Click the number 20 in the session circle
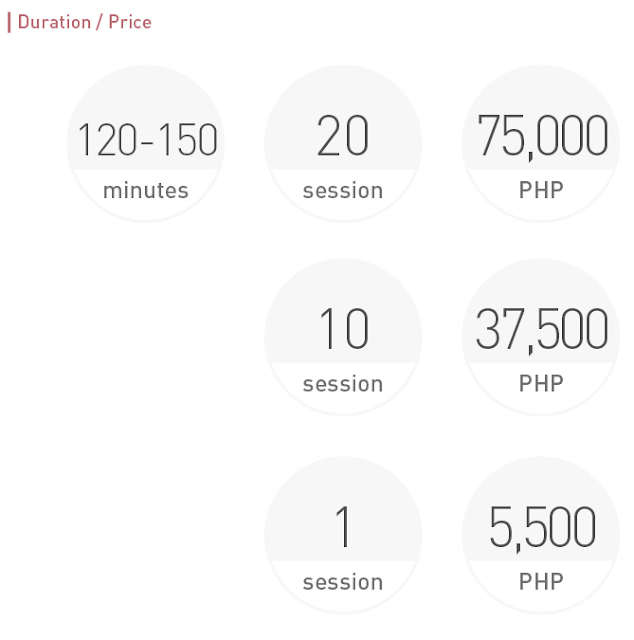Image resolution: width=634 pixels, height=640 pixels. (343, 137)
